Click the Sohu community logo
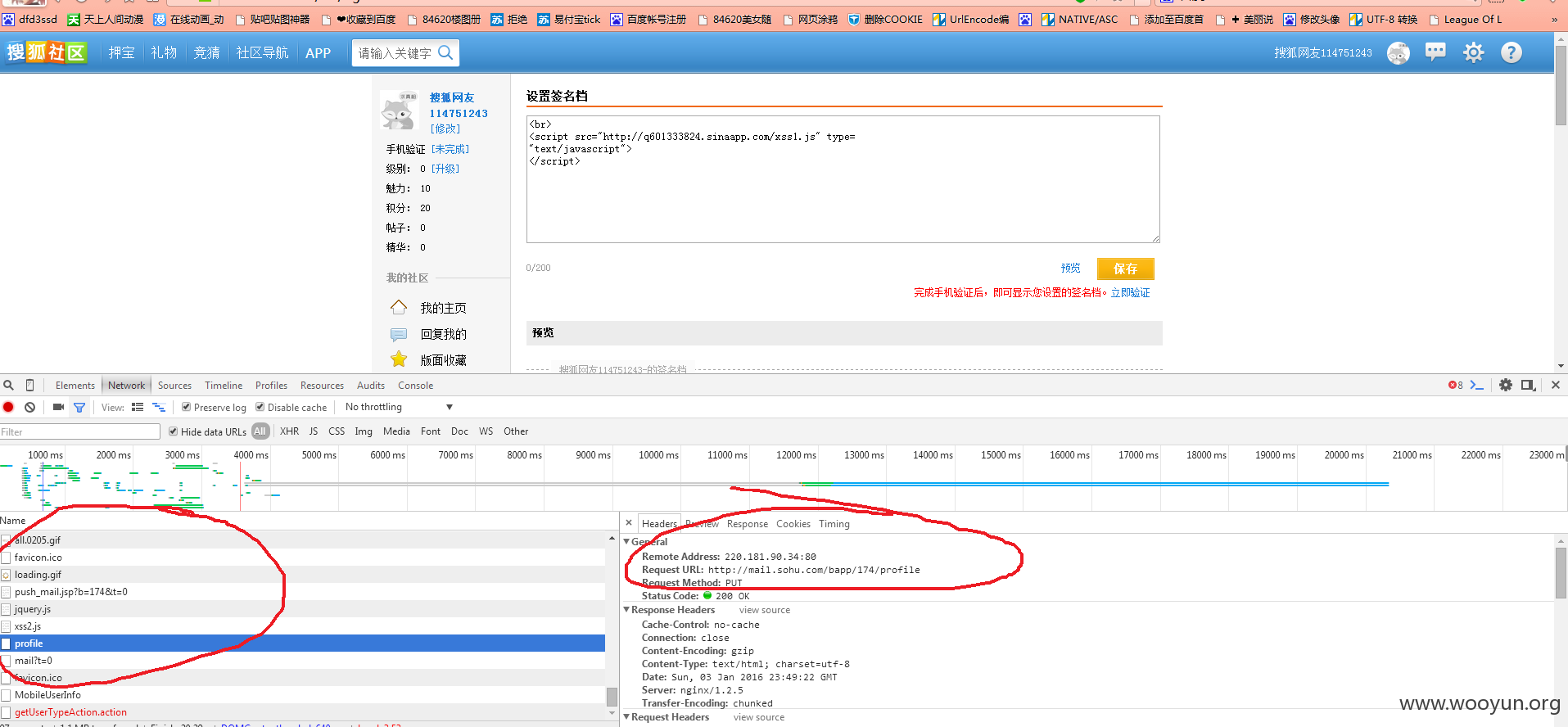Viewport: 1568px width, 727px height. [47, 52]
